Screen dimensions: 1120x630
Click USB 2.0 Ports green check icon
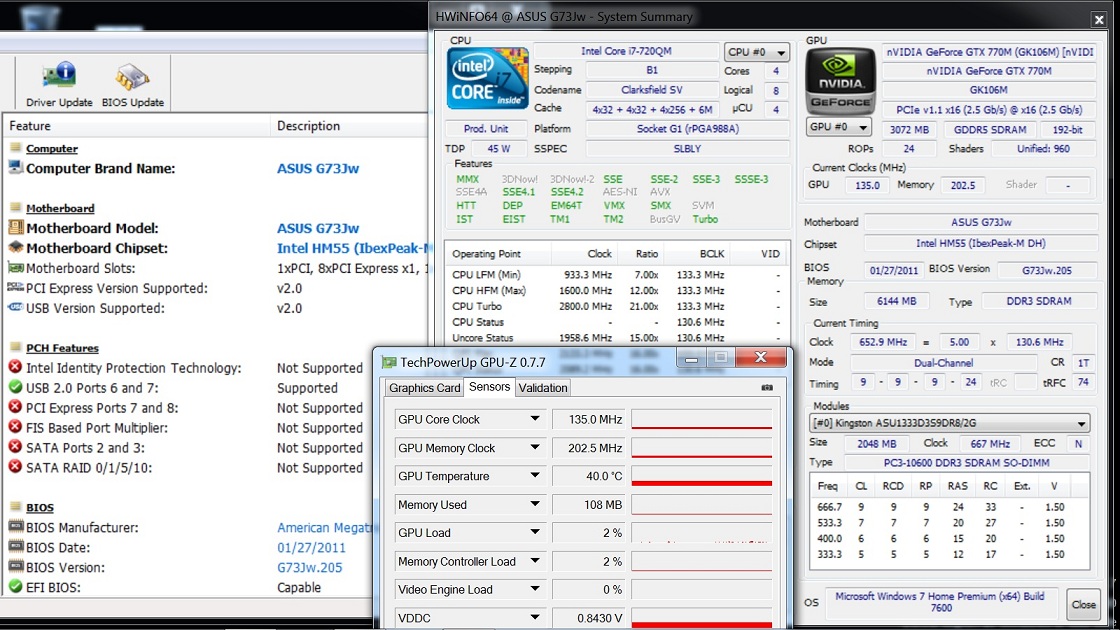click(x=15, y=387)
